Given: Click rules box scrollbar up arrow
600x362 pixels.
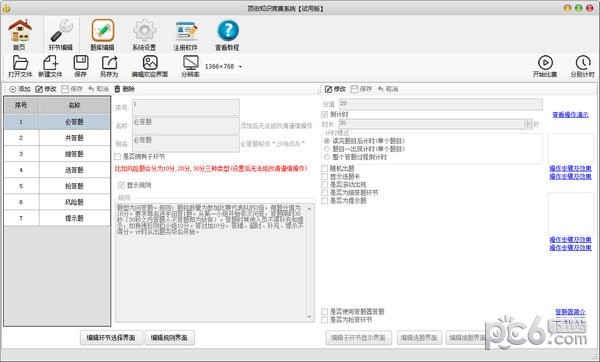Looking at the screenshot, I should (x=309, y=208).
